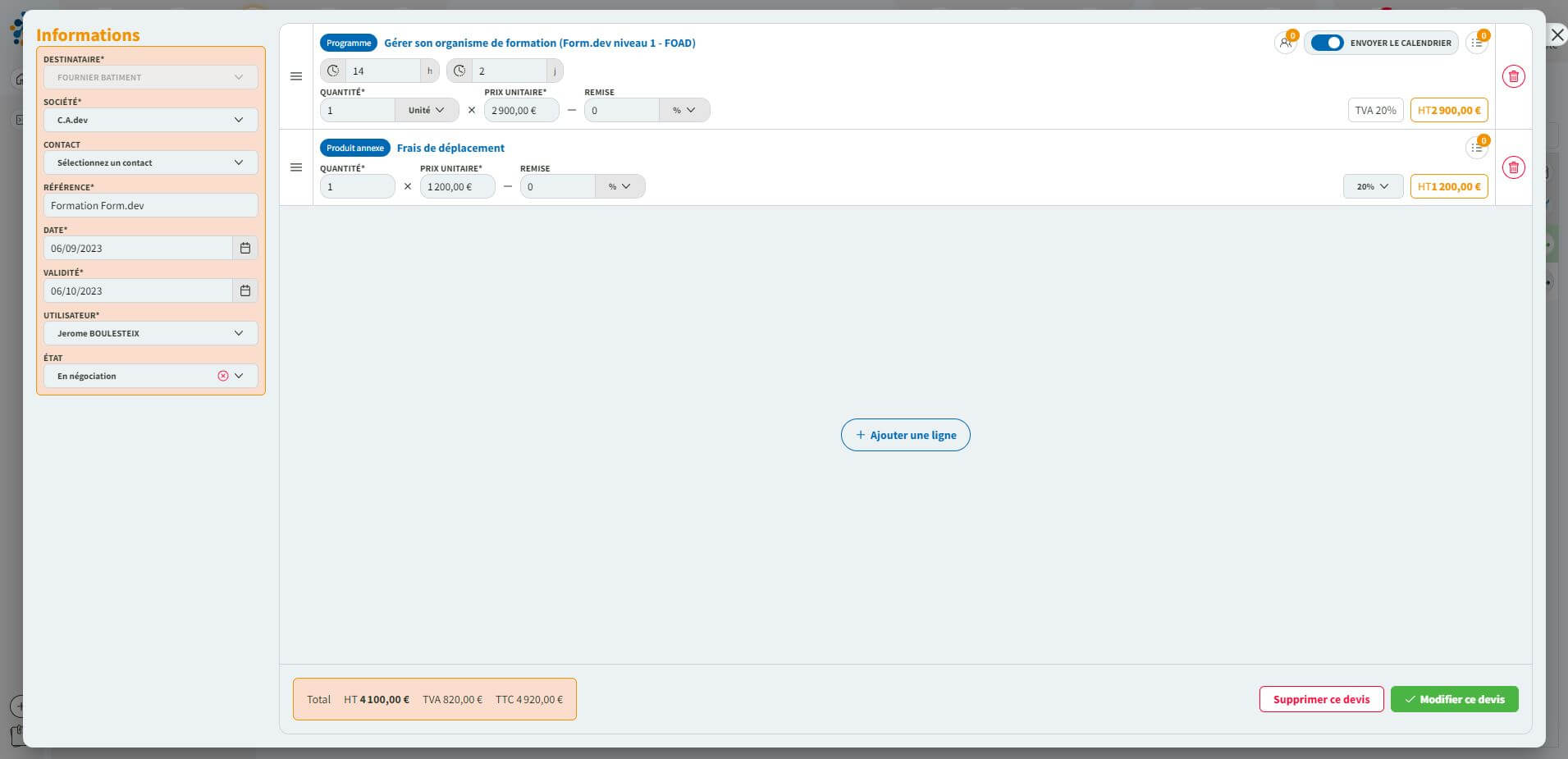Open 20% VAT dropdown on Frais de déplacement
The width and height of the screenshot is (1568, 759).
1372,186
